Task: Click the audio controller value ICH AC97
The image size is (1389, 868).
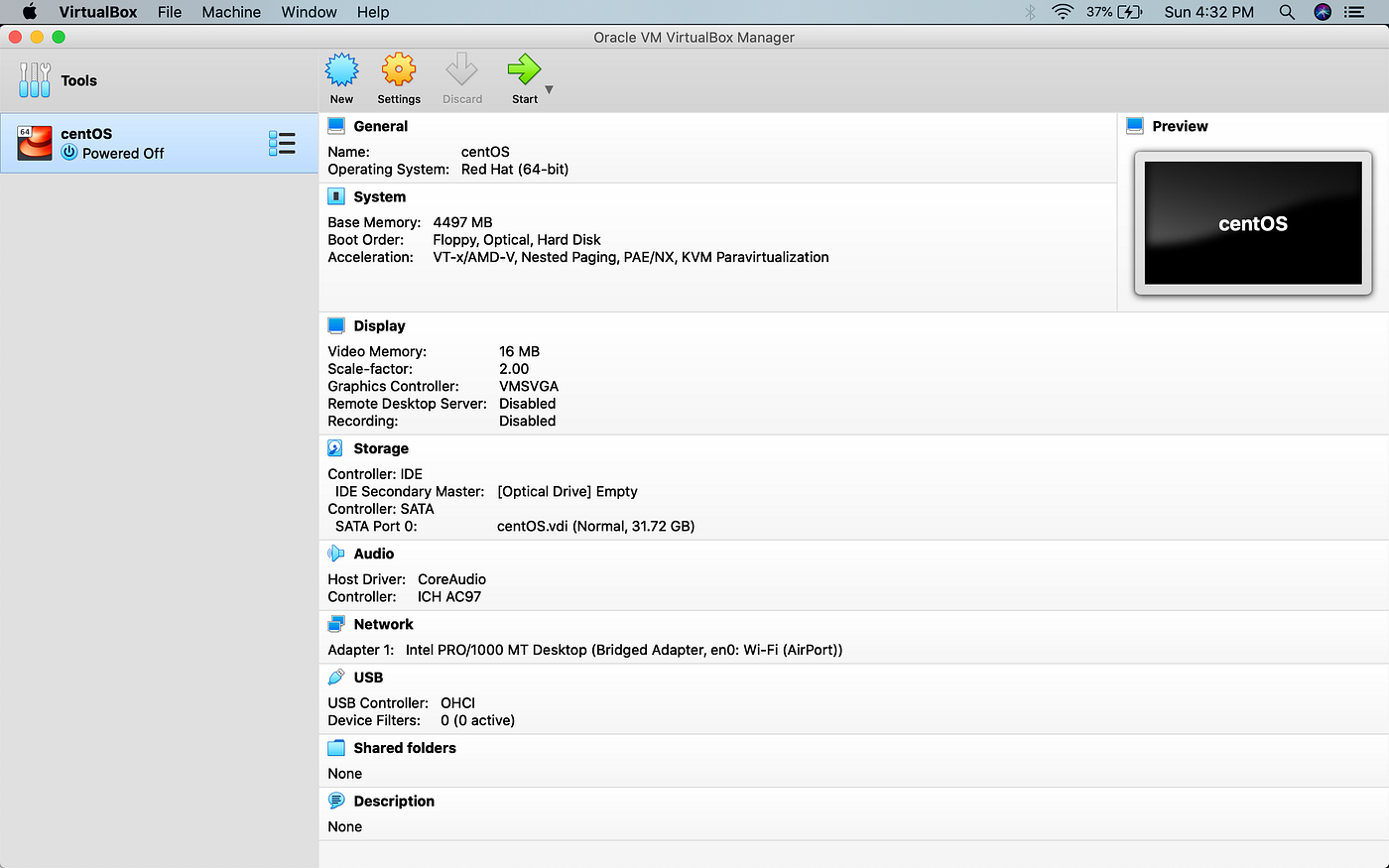Action: [449, 596]
